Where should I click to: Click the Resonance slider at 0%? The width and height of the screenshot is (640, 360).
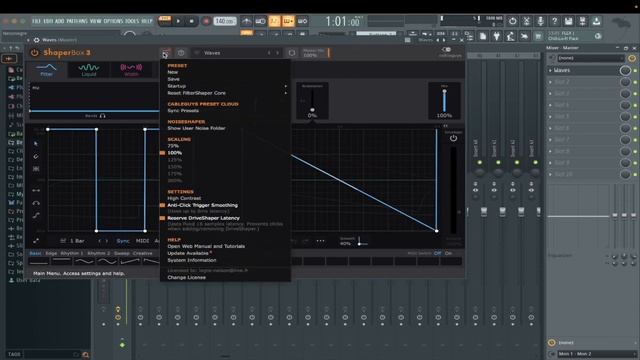(x=312, y=101)
